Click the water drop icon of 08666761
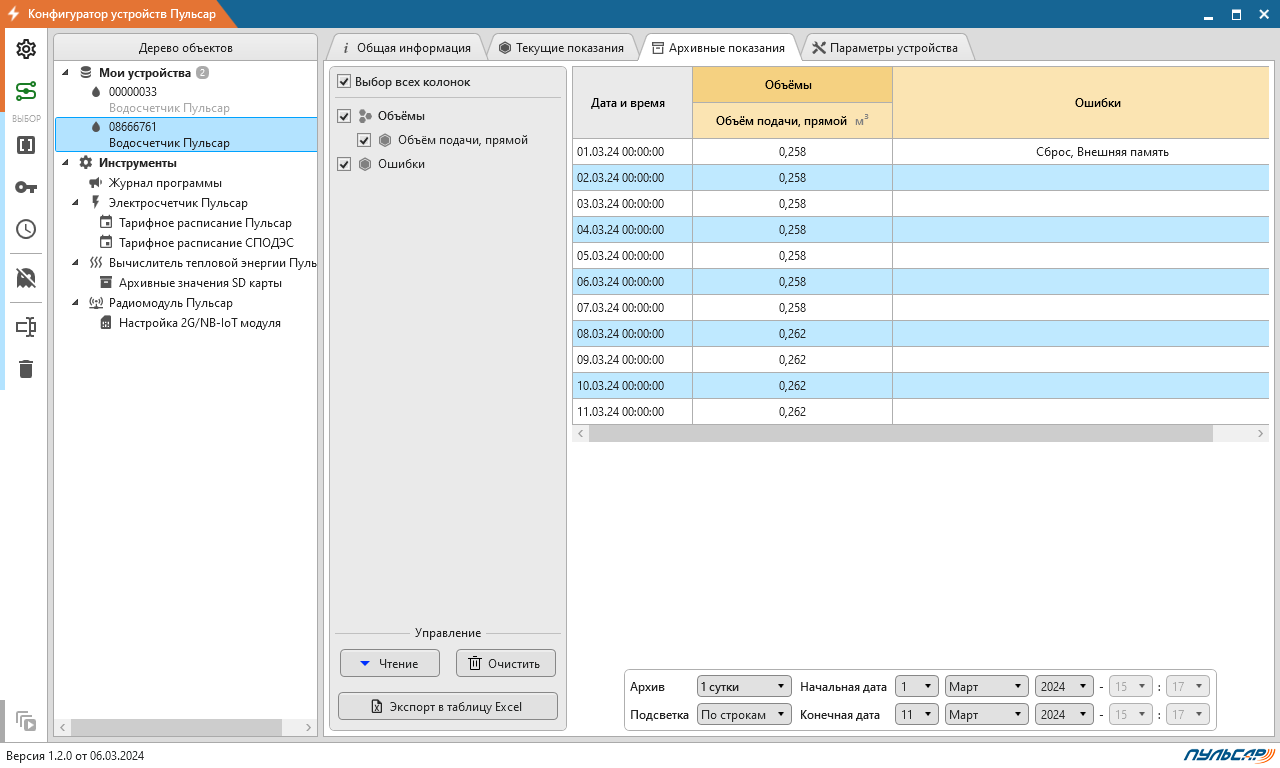Viewport: 1280px width, 768px height. [x=96, y=127]
